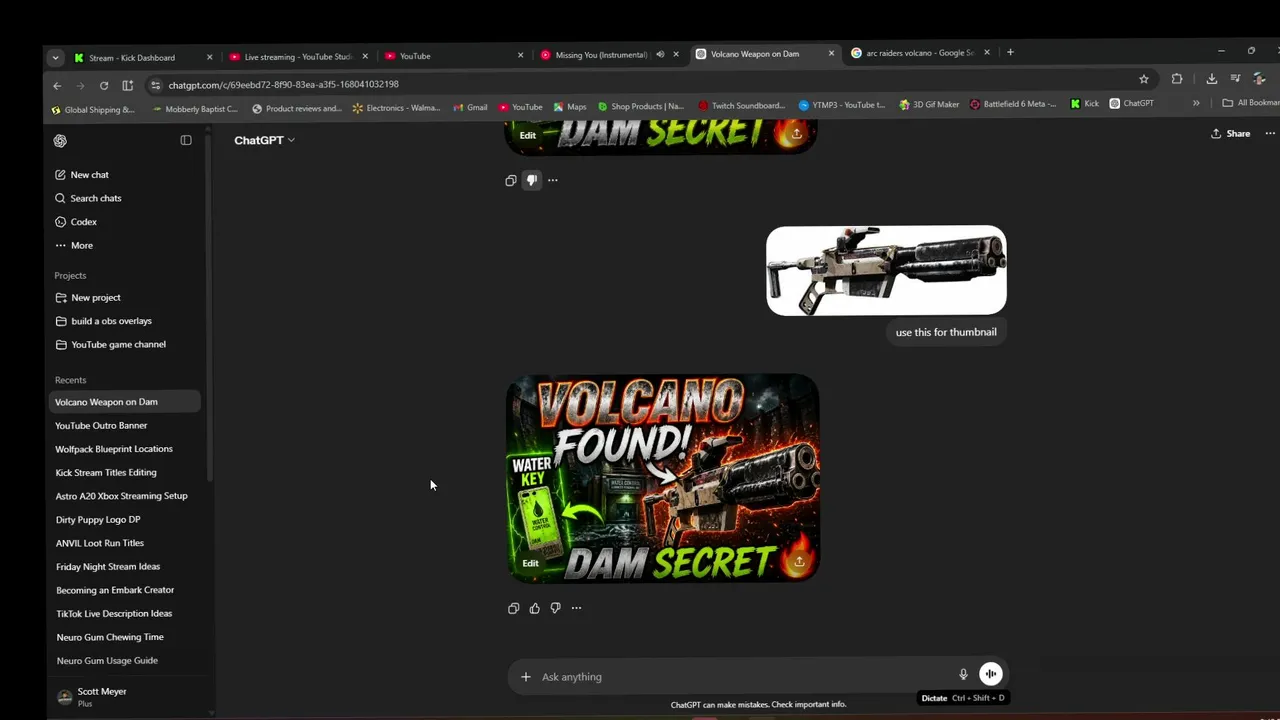Open the 3D Gif Maker bookmark
Viewport: 1280px width, 720px height.
click(x=929, y=104)
